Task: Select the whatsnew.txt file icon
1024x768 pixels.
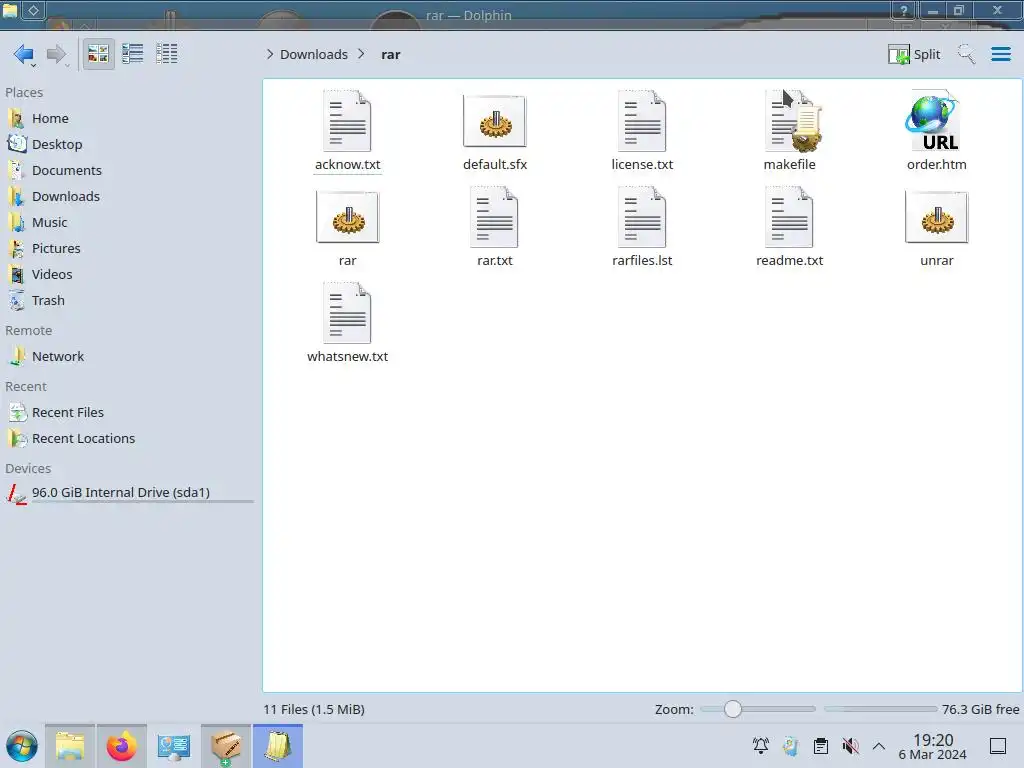Action: [x=347, y=313]
